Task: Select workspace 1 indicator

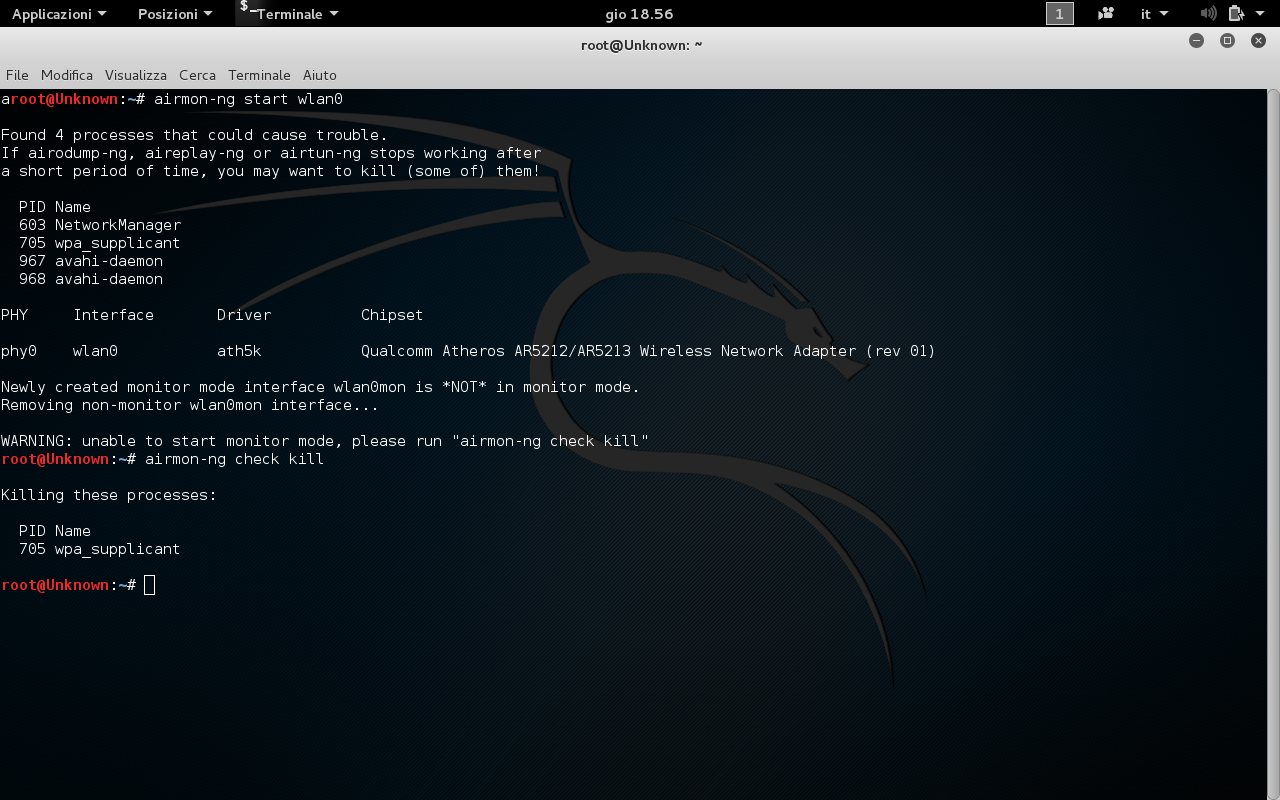Action: pos(1059,14)
